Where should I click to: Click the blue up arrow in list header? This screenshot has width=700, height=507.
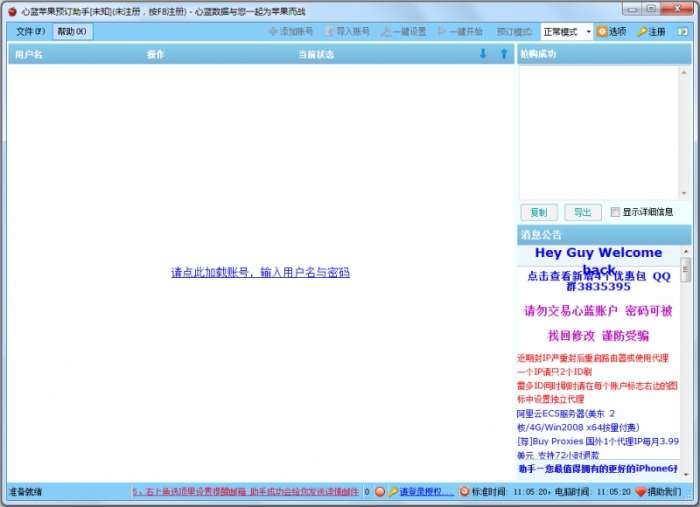[x=504, y=54]
